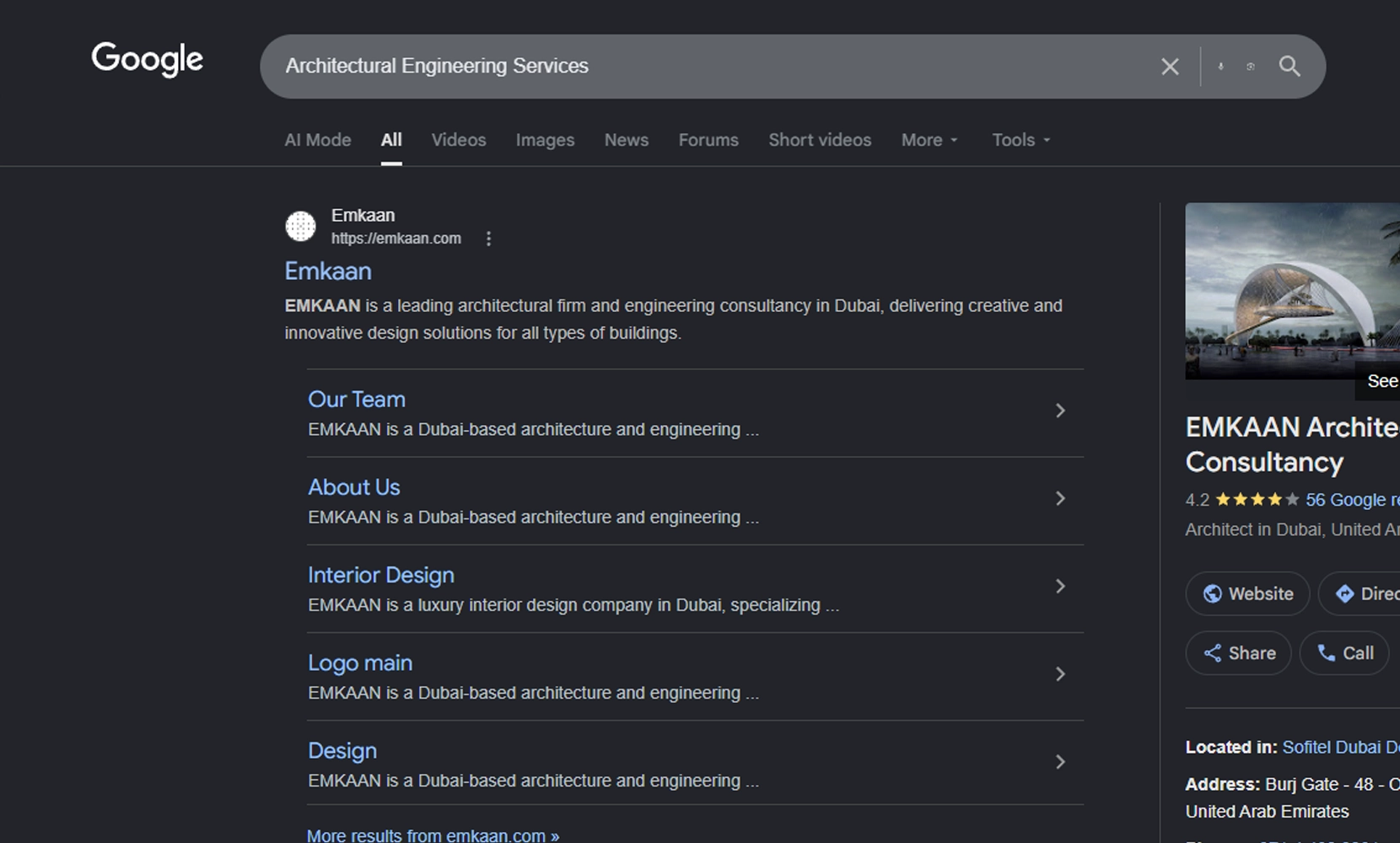1400x843 pixels.
Task: Expand the Our Team row chevron
Action: (1060, 411)
